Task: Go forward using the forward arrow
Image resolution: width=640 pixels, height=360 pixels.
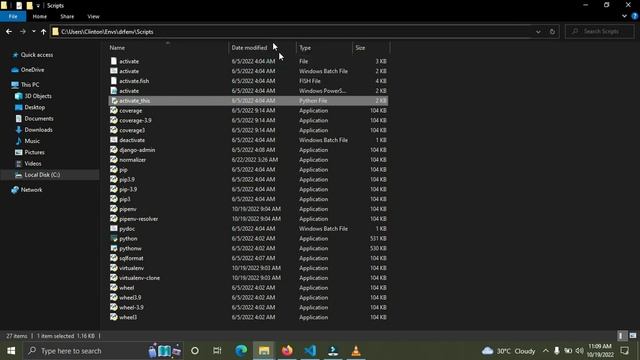Action: click(23, 31)
